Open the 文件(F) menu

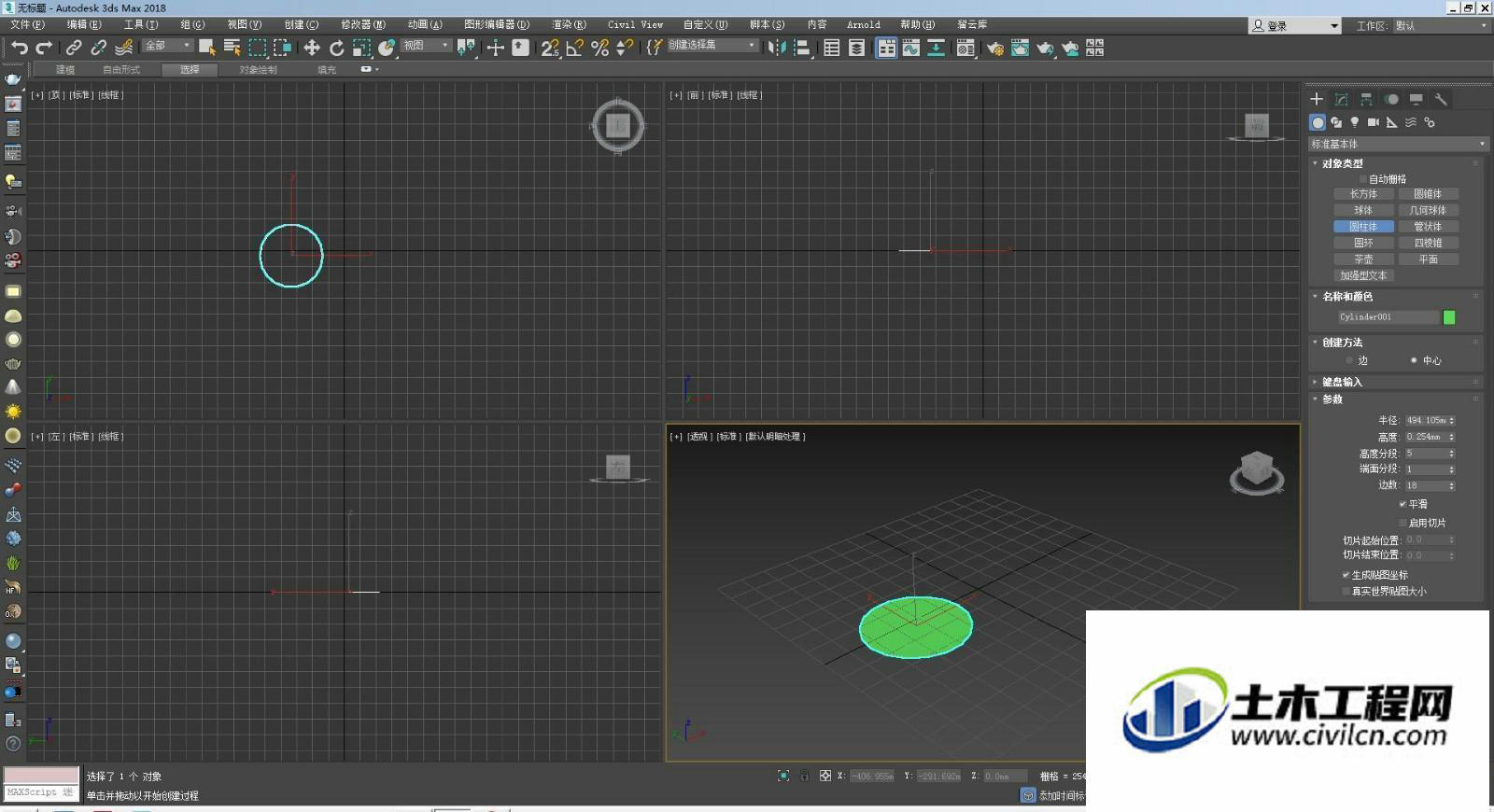pyautogui.click(x=27, y=25)
